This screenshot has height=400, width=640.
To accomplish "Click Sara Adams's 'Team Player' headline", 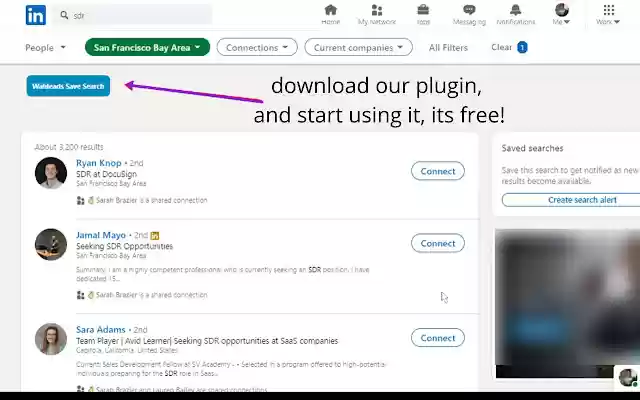I will (x=207, y=340).
